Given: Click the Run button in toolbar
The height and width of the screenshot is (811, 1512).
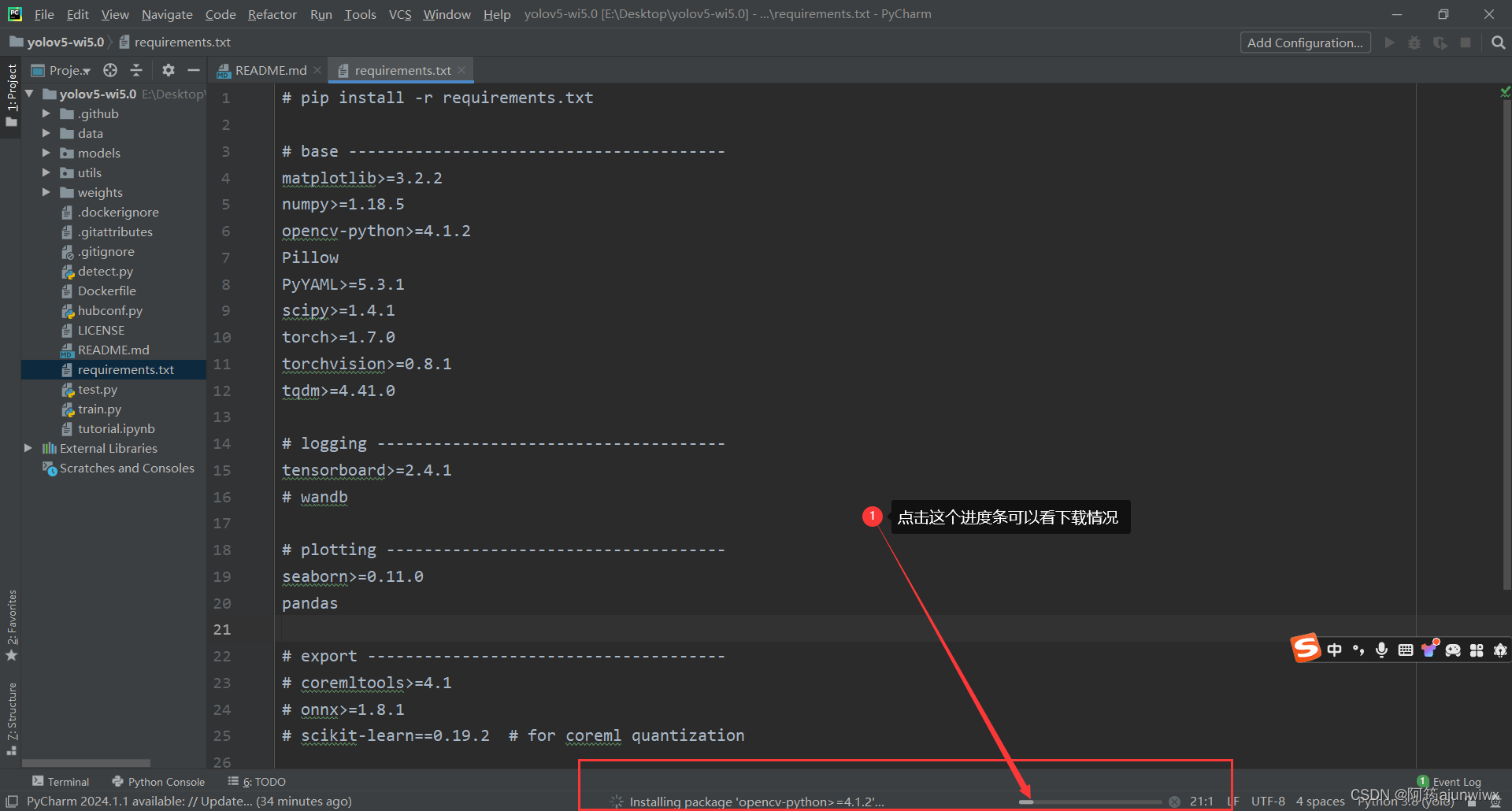Looking at the screenshot, I should tap(1389, 43).
